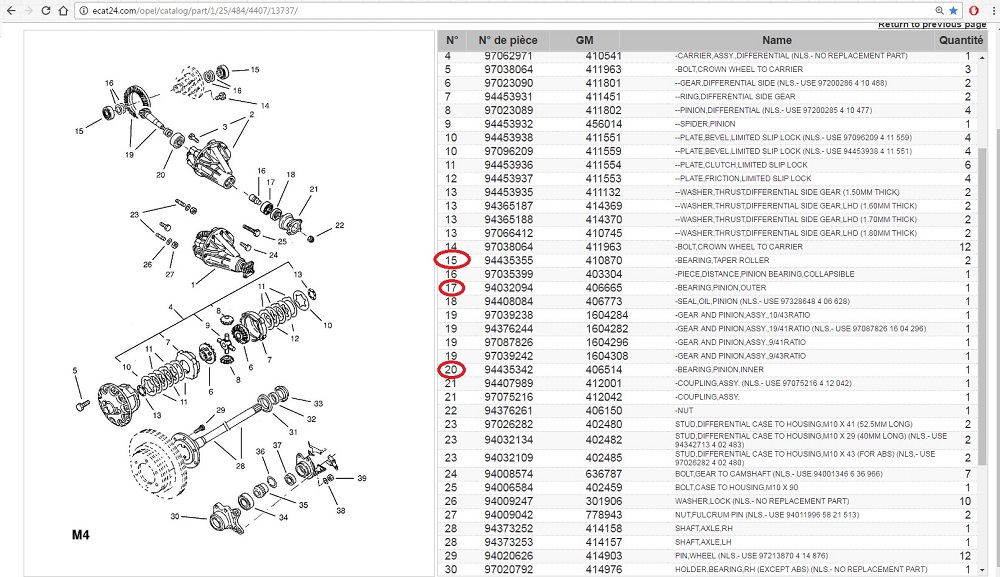Click the circled part number 15
The height and width of the screenshot is (577, 1000).
(x=452, y=260)
